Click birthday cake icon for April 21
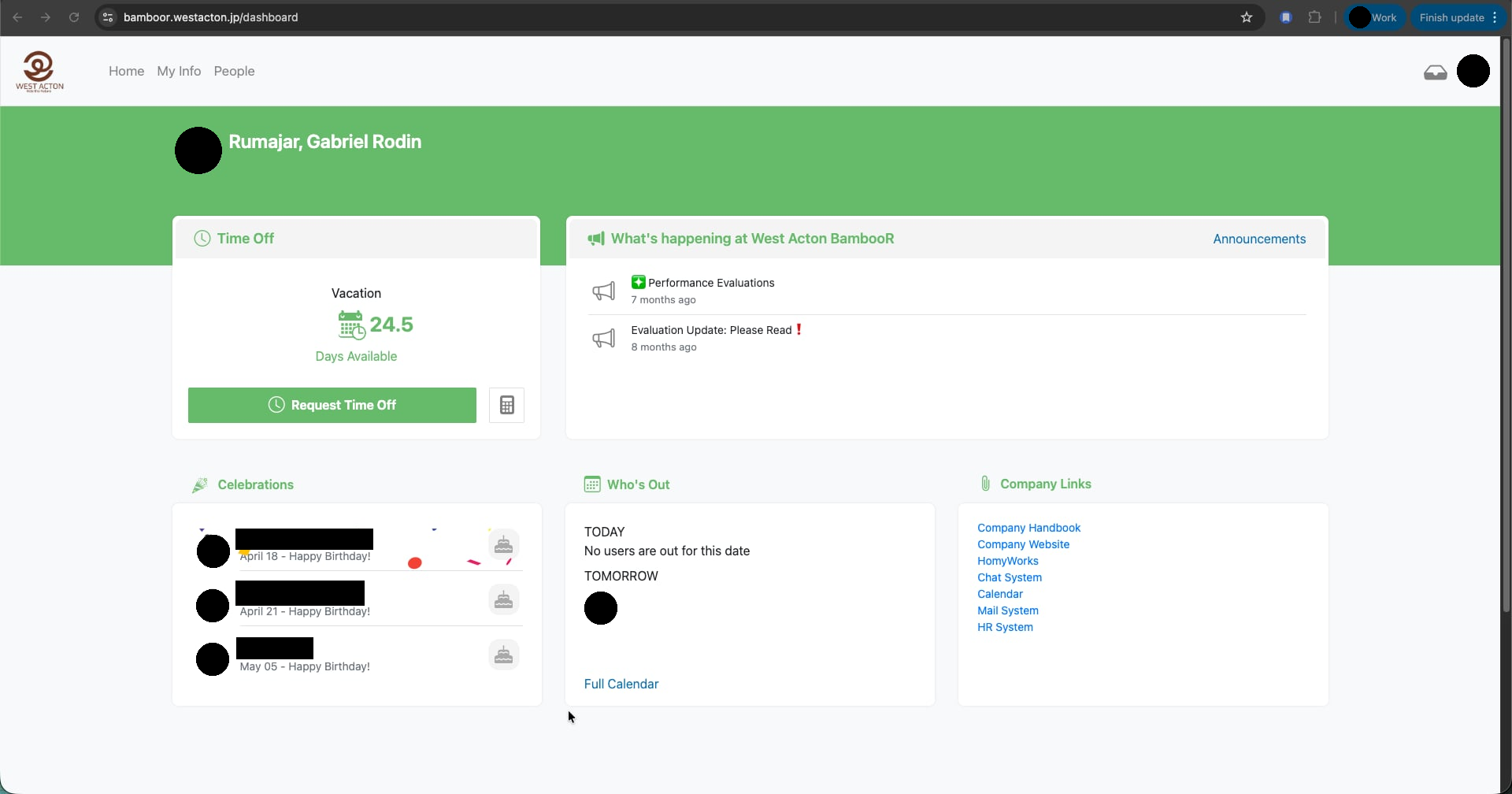This screenshot has height=794, width=1512. click(503, 600)
